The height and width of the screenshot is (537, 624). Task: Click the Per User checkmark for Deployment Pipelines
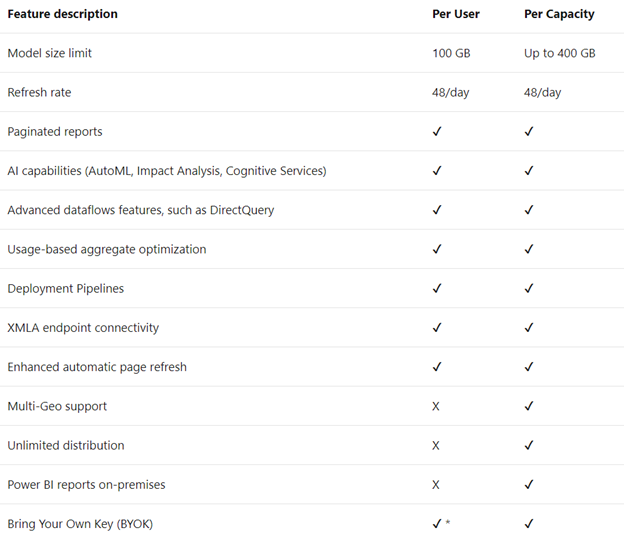[x=437, y=289]
